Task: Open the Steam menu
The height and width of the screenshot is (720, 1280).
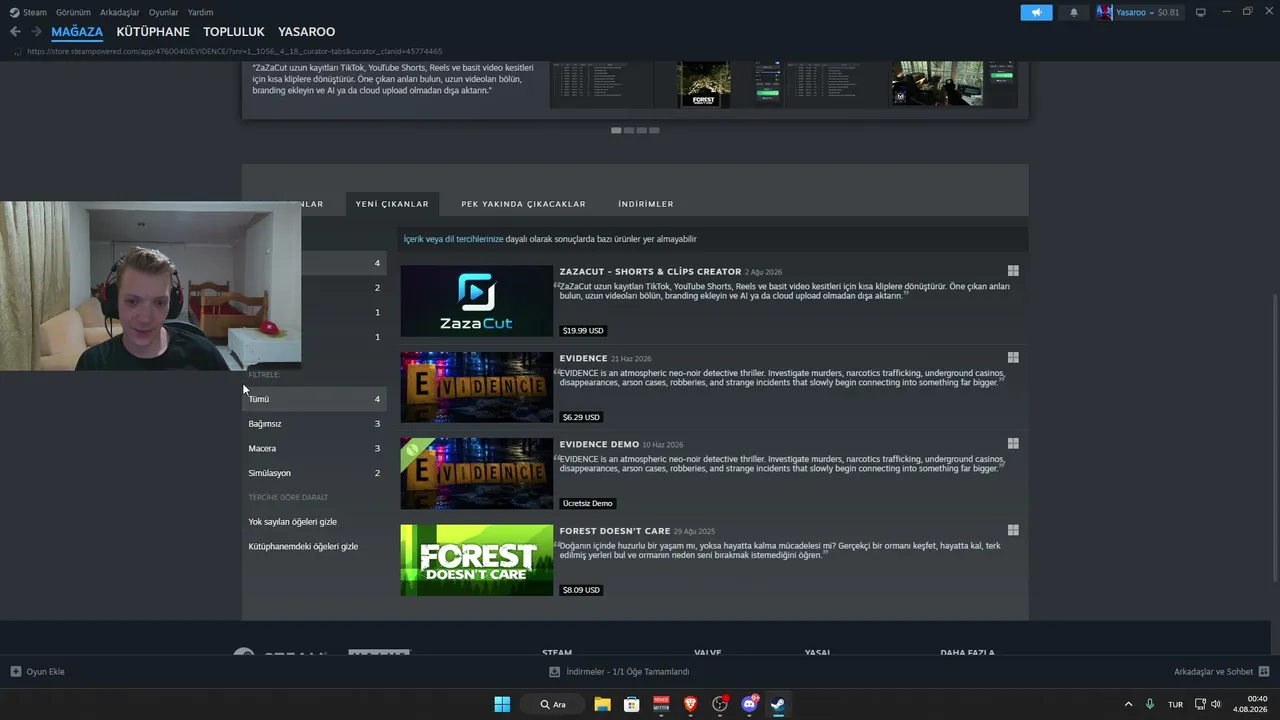Action: coord(35,12)
